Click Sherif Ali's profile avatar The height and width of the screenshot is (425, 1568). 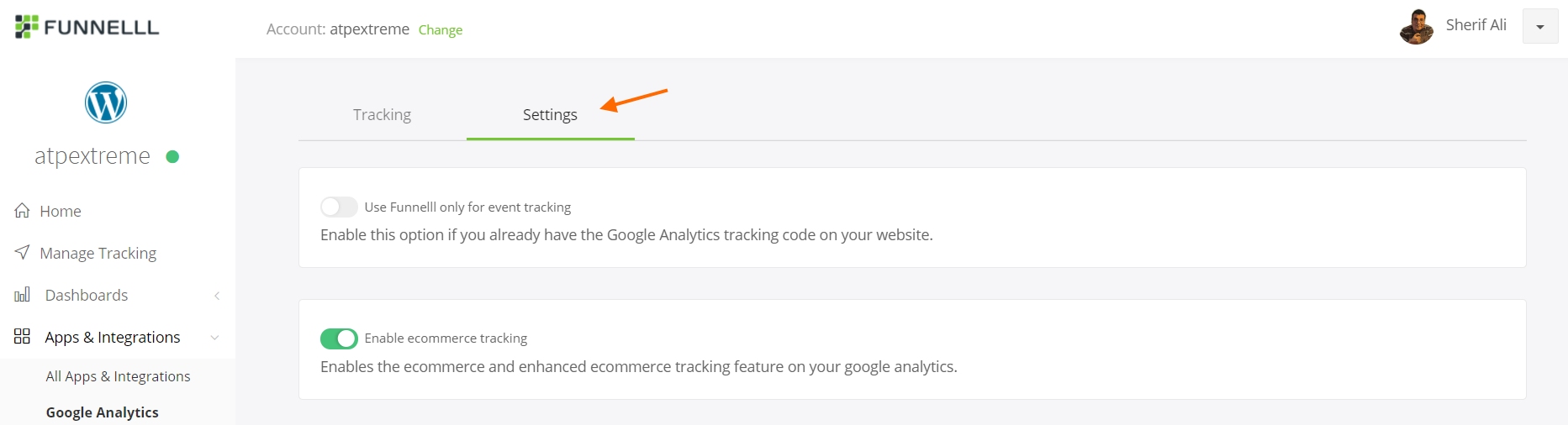point(1417,27)
